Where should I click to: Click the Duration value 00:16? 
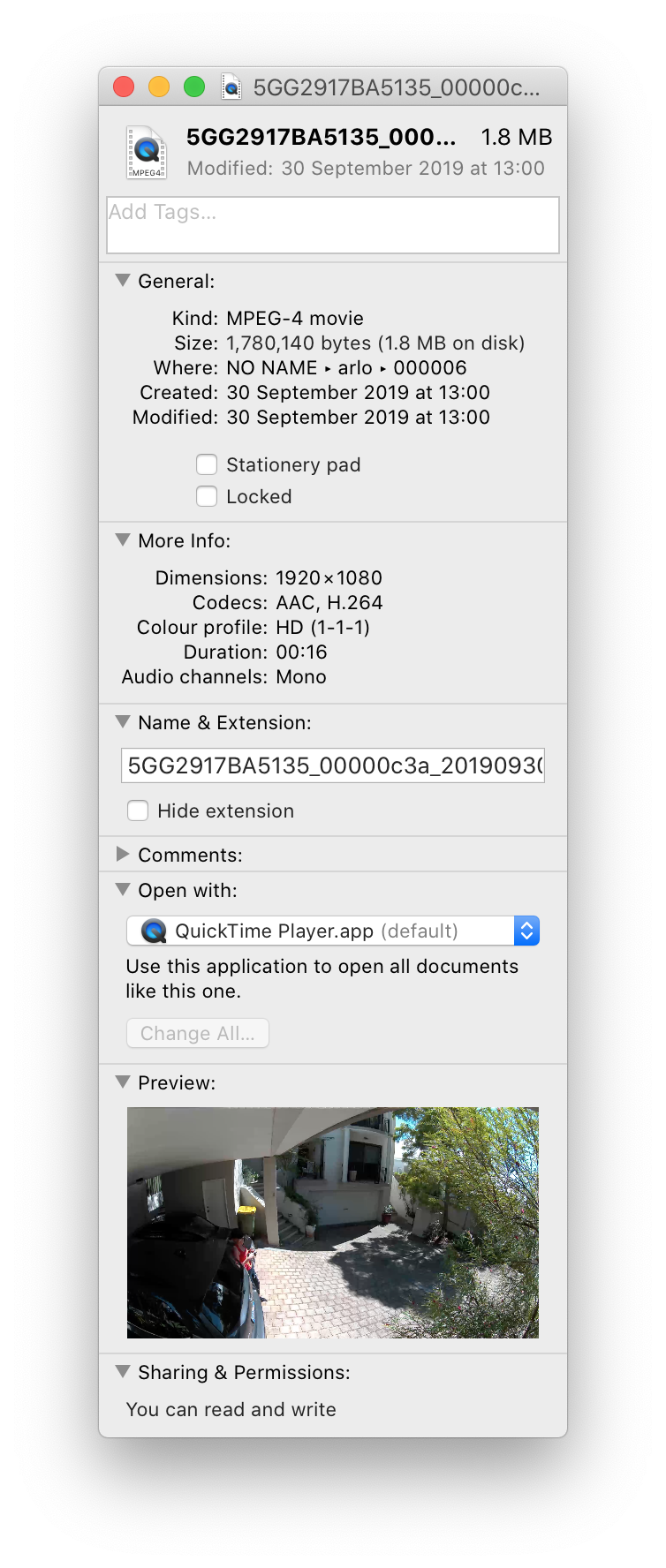(x=301, y=652)
